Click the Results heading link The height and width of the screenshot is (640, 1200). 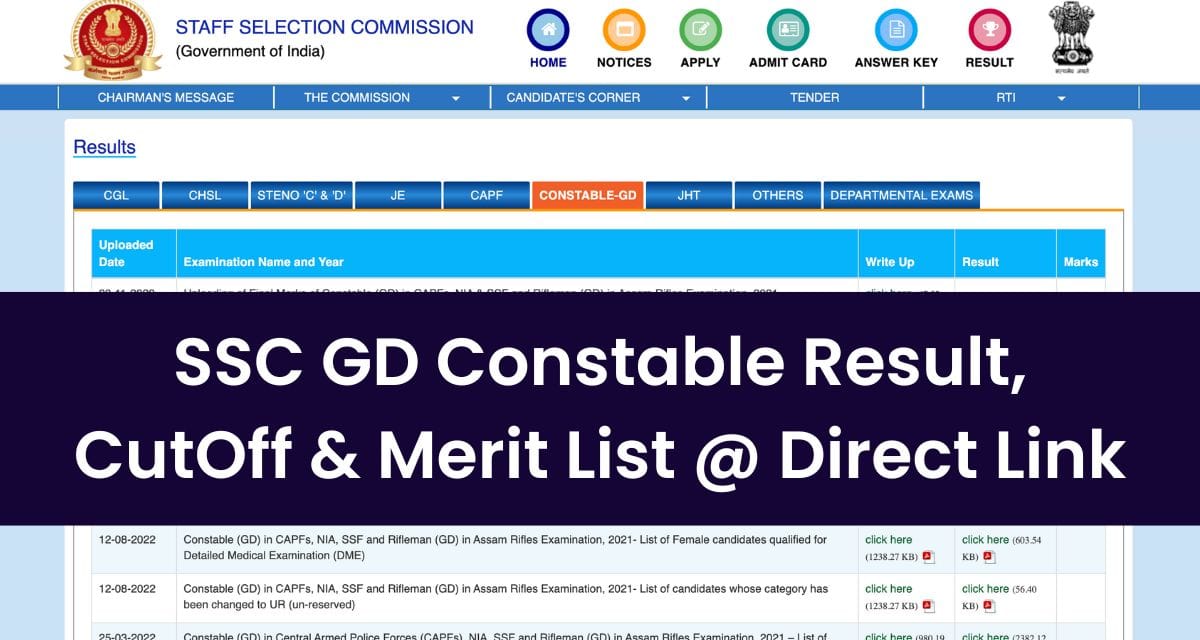[x=104, y=147]
